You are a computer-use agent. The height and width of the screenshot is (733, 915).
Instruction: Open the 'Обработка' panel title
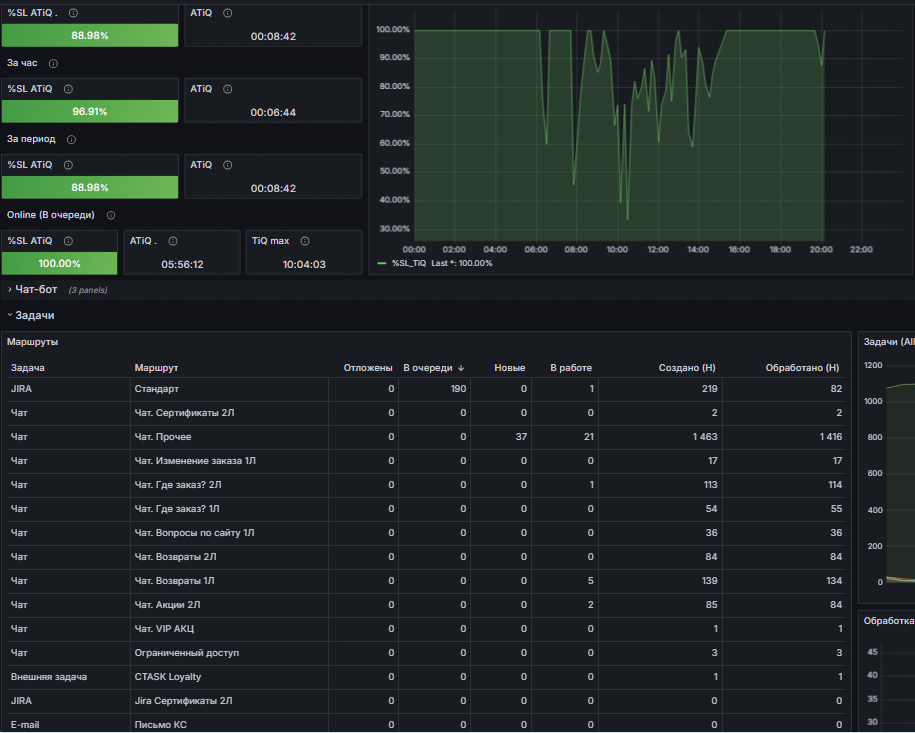pyautogui.click(x=889, y=621)
